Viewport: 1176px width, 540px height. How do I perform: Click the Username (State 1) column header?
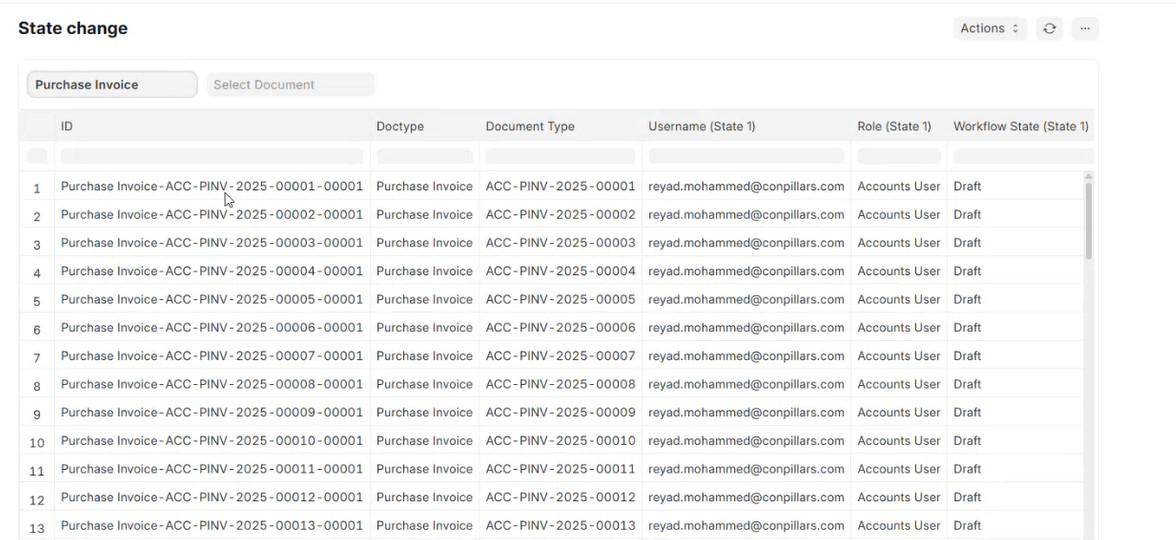pos(702,126)
